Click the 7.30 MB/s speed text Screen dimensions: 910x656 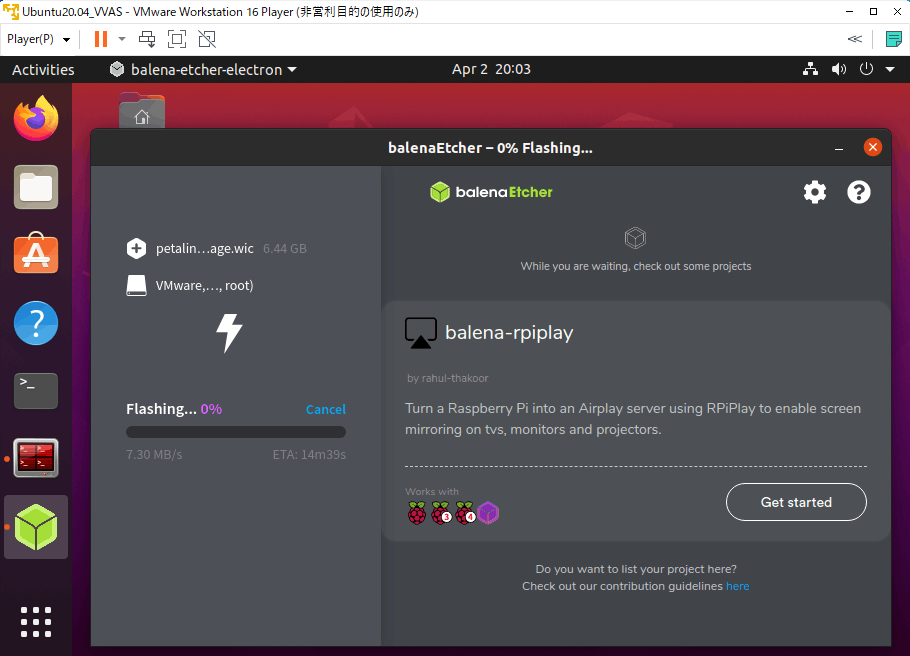tap(154, 455)
